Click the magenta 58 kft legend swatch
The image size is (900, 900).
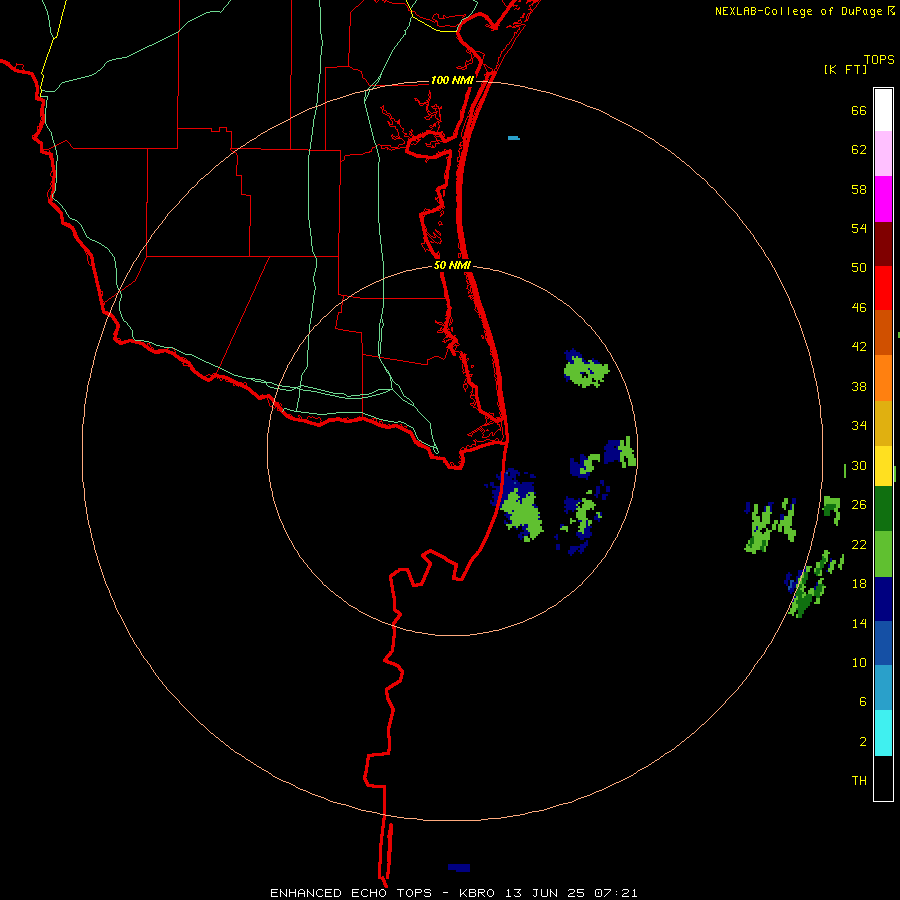pos(883,199)
